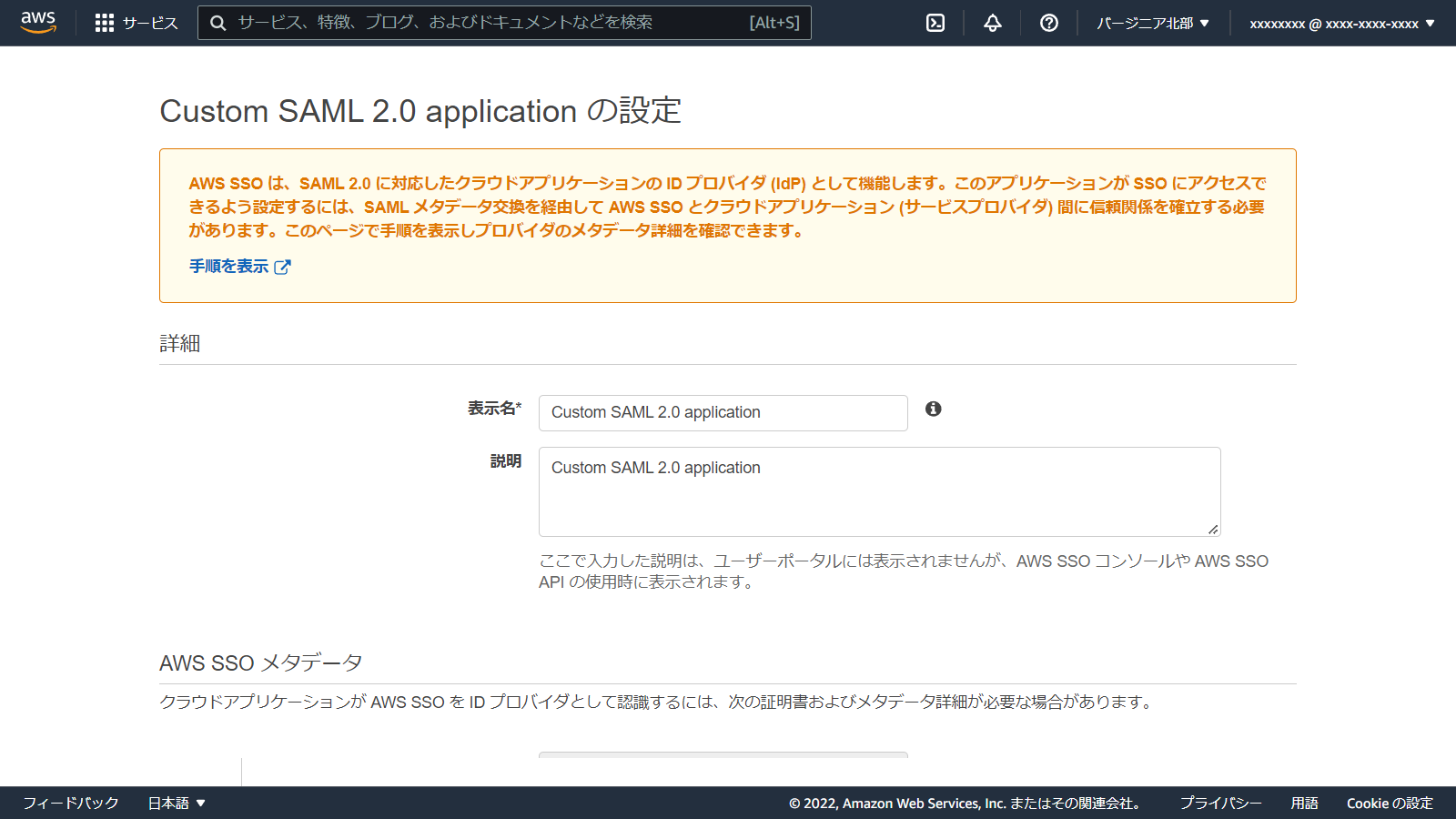Click the info icon beside 表示名
The height and width of the screenshot is (819, 1456).
(x=933, y=411)
